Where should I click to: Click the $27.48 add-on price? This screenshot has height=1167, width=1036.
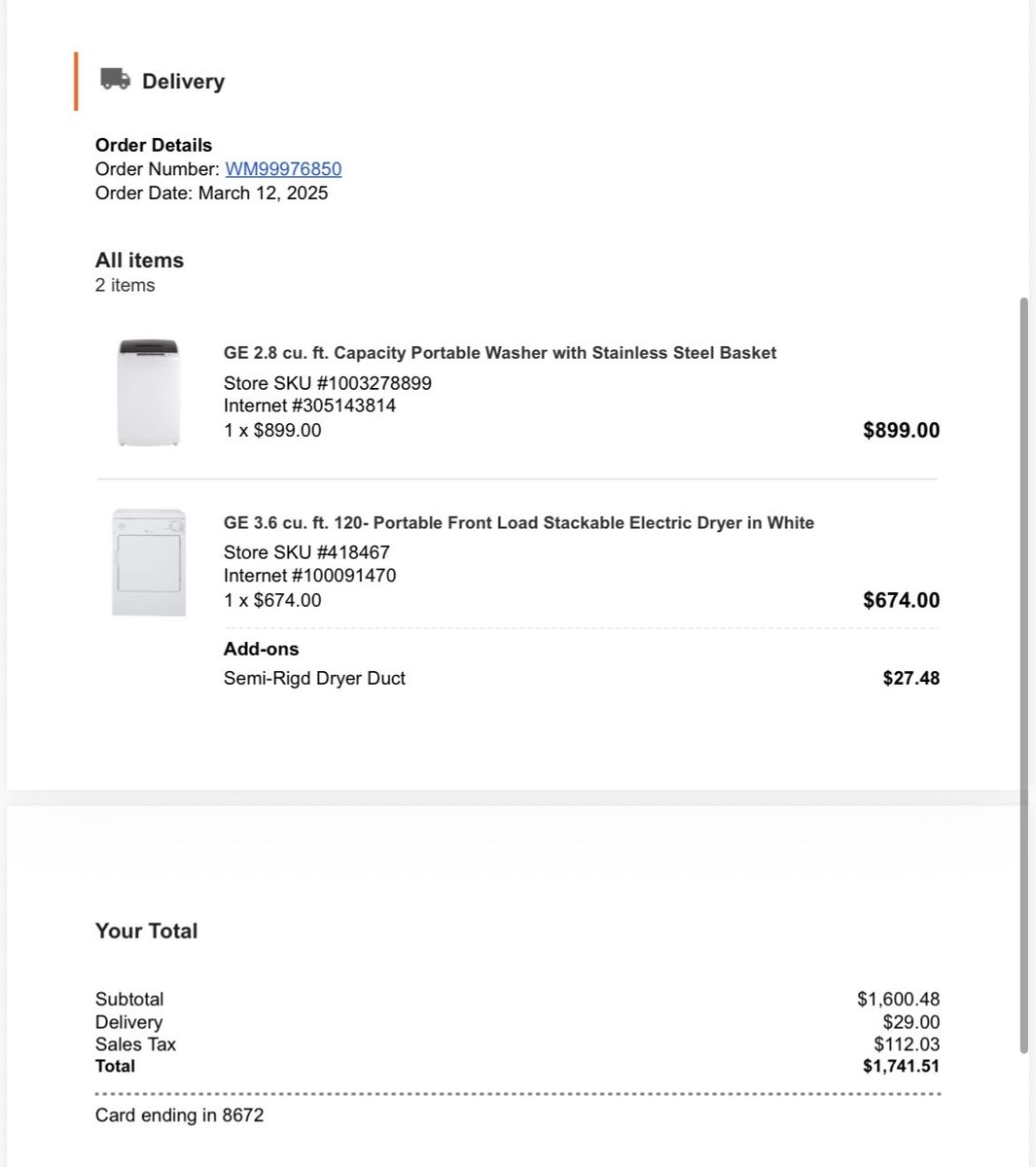pyautogui.click(x=911, y=679)
